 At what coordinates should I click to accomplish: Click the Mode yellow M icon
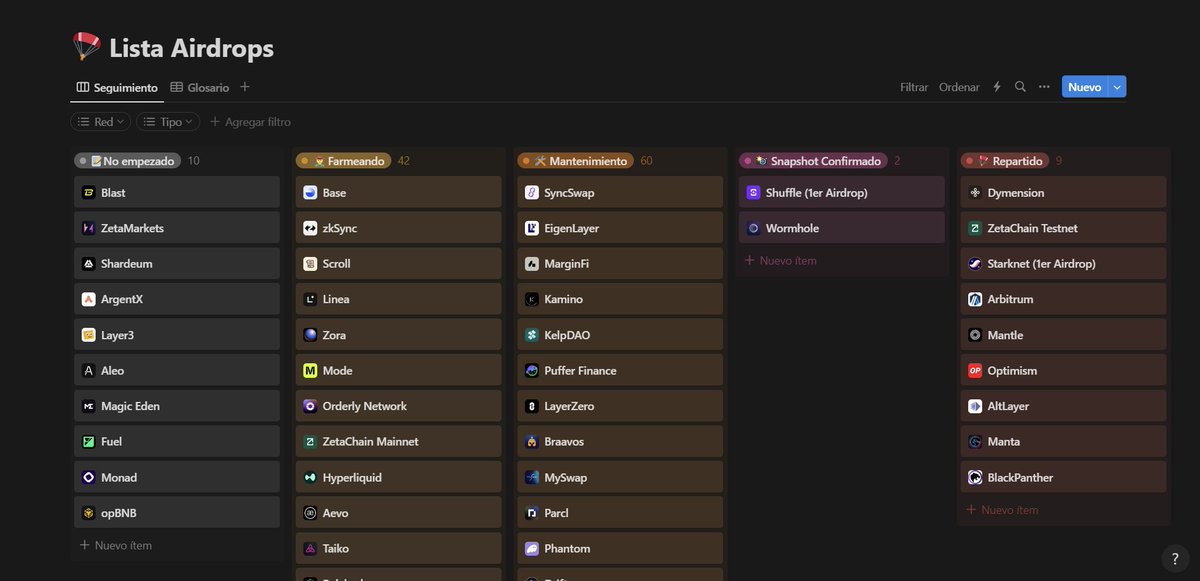[310, 370]
